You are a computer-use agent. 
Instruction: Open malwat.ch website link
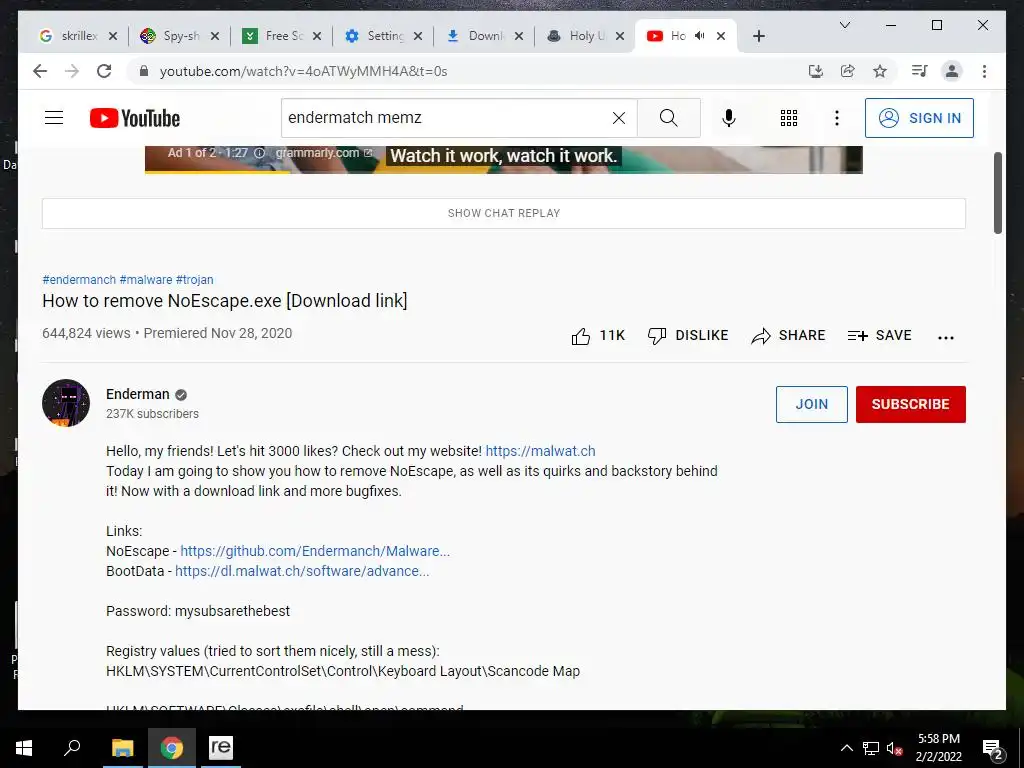point(540,451)
